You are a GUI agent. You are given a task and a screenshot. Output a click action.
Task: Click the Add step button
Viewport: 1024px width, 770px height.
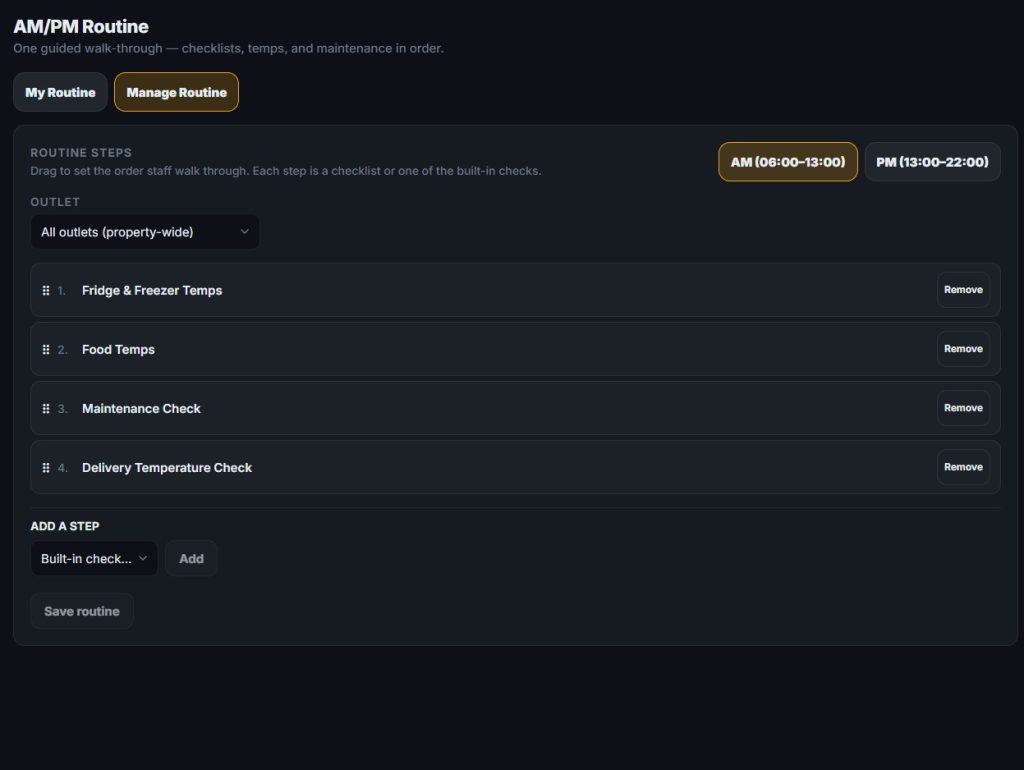(191, 558)
